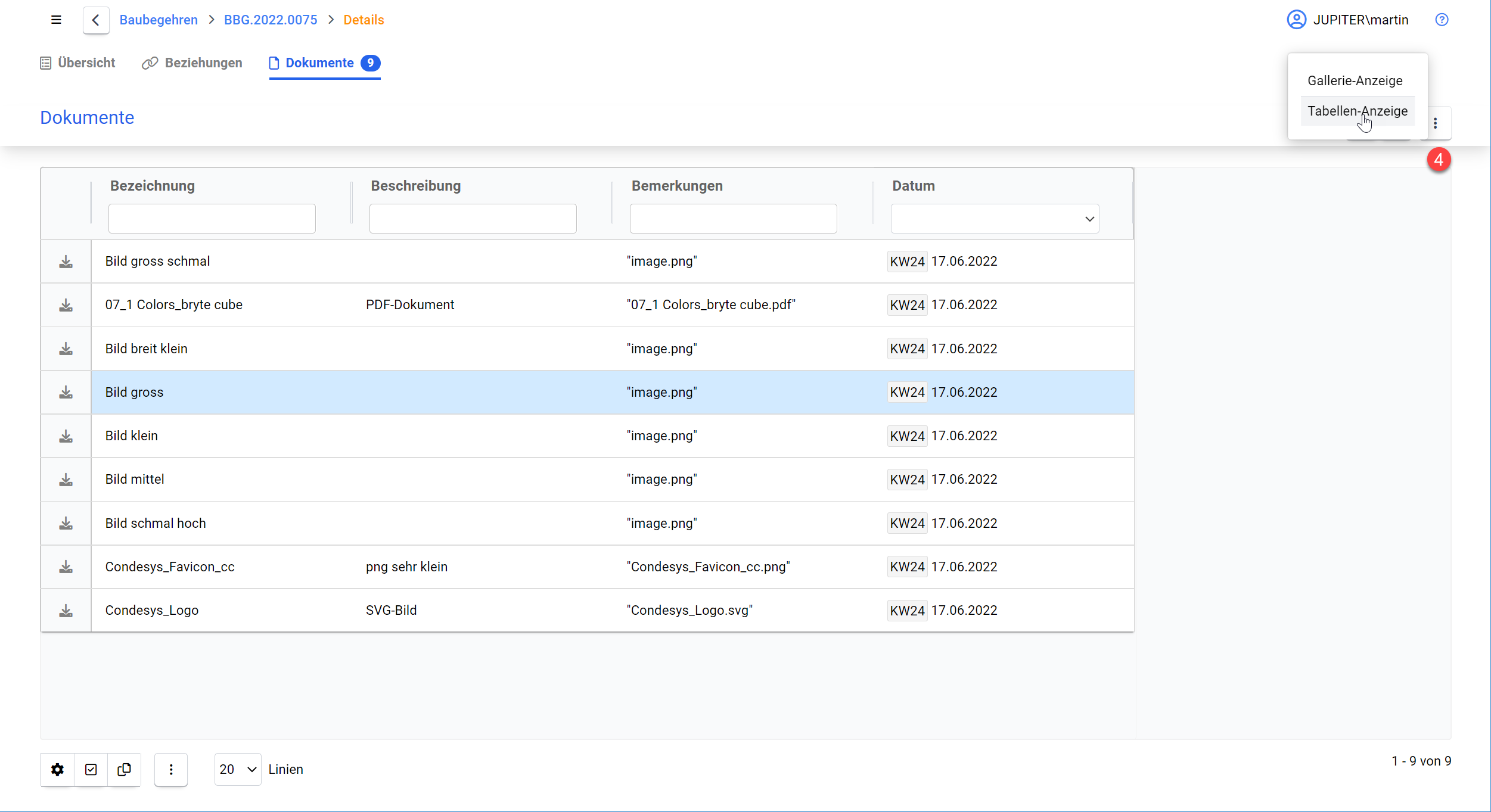Viewport: 1491px width, 812px height.
Task: Open BBG.2022.0075 breadcrumb link
Action: [271, 20]
